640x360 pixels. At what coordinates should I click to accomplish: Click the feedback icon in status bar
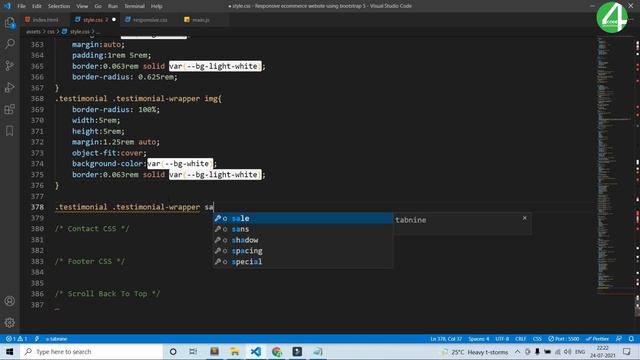pos(619,339)
